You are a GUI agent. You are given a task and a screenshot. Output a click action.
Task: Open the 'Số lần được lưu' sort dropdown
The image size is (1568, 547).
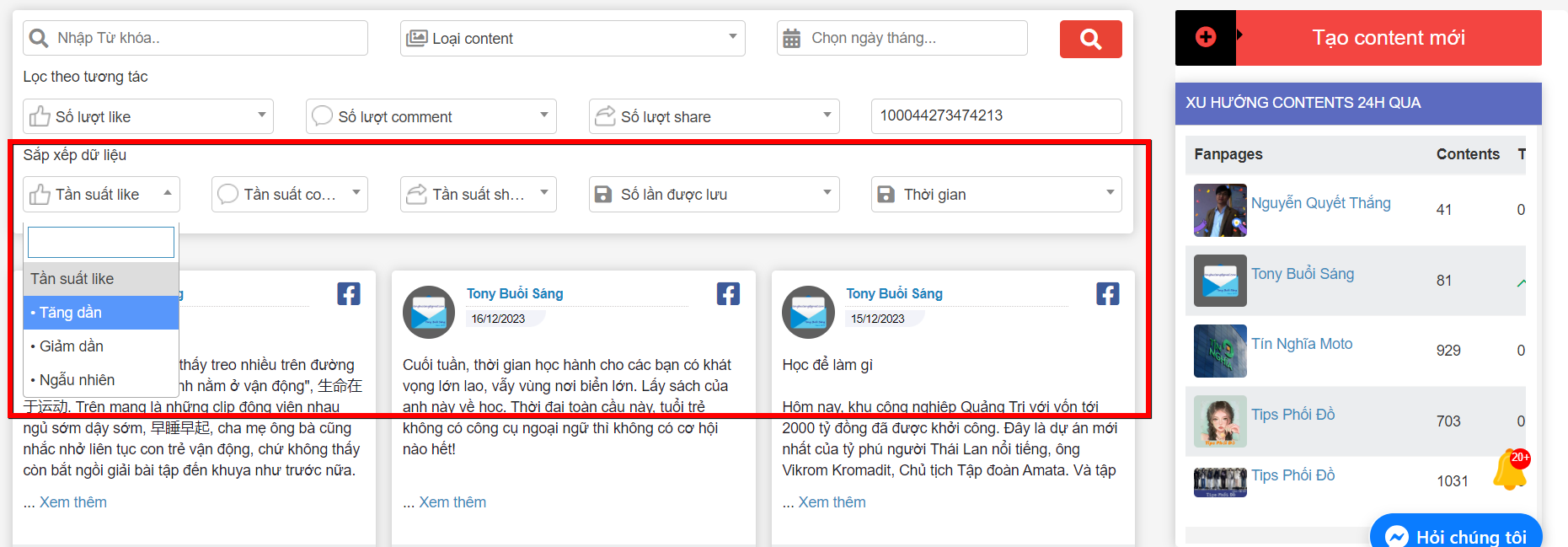[x=714, y=194]
